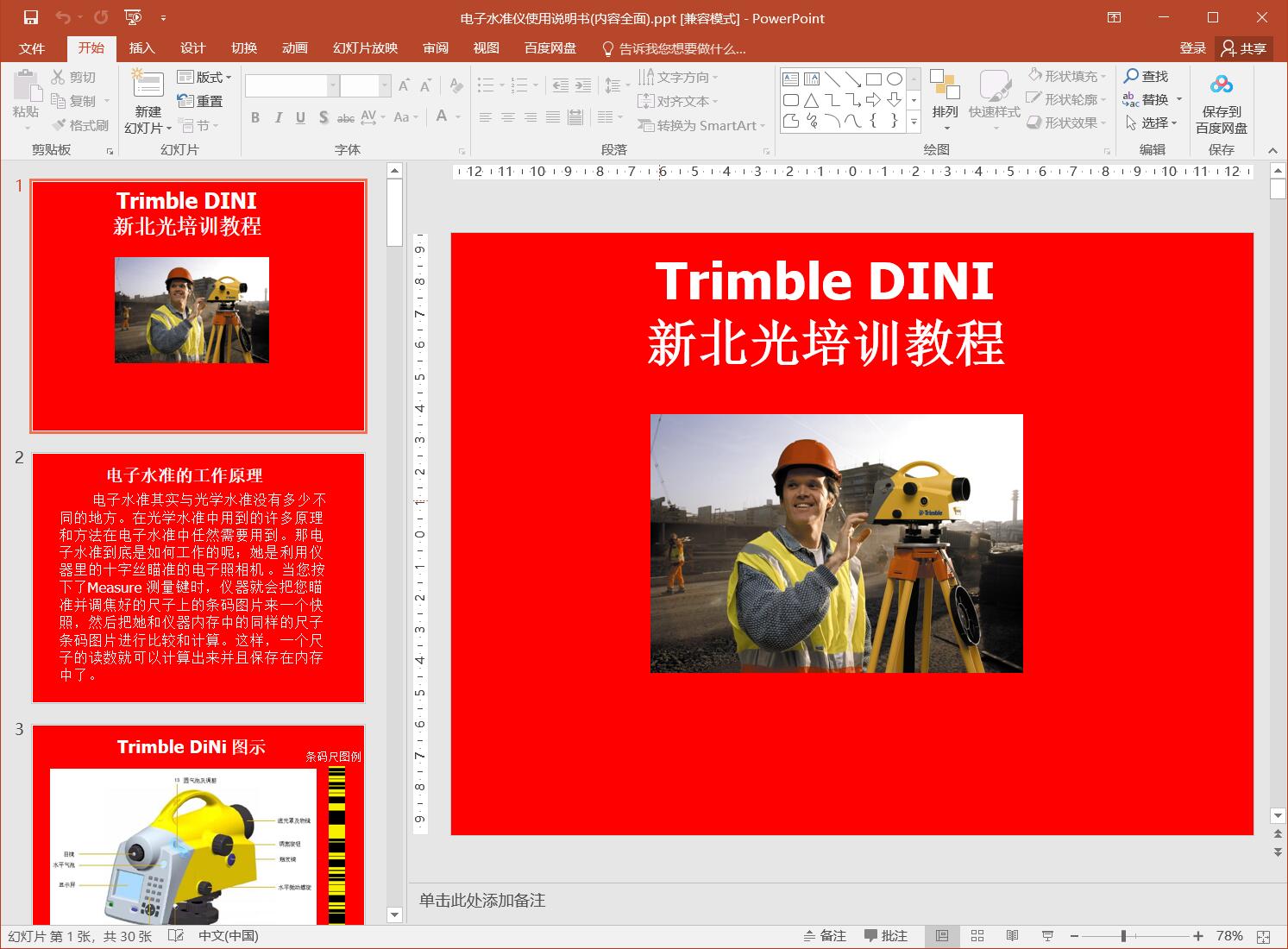This screenshot has width=1288, height=949.
Task: Open 对齐文本 align text options
Action: click(679, 101)
